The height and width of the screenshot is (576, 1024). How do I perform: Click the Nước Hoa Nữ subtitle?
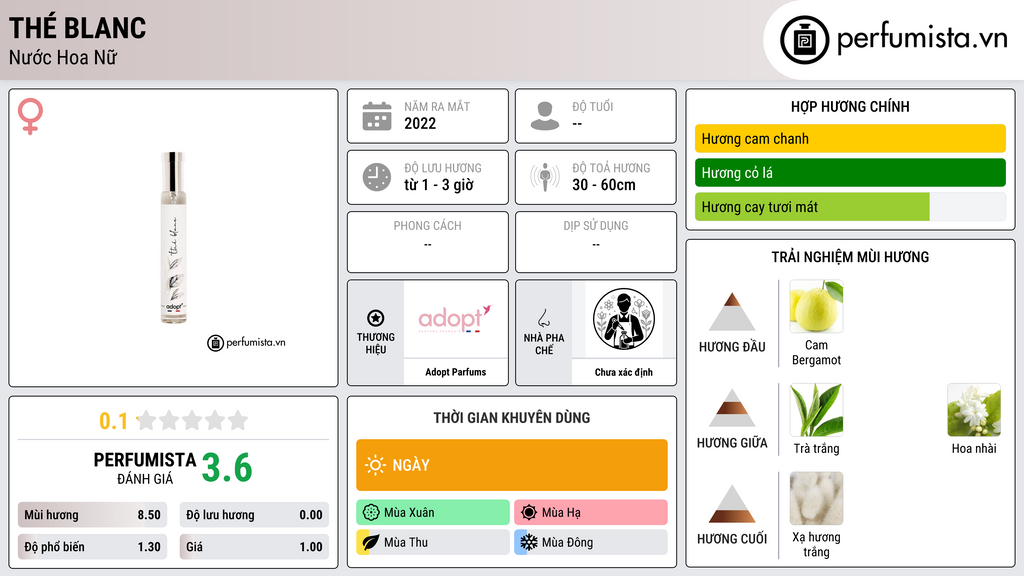(x=63, y=57)
